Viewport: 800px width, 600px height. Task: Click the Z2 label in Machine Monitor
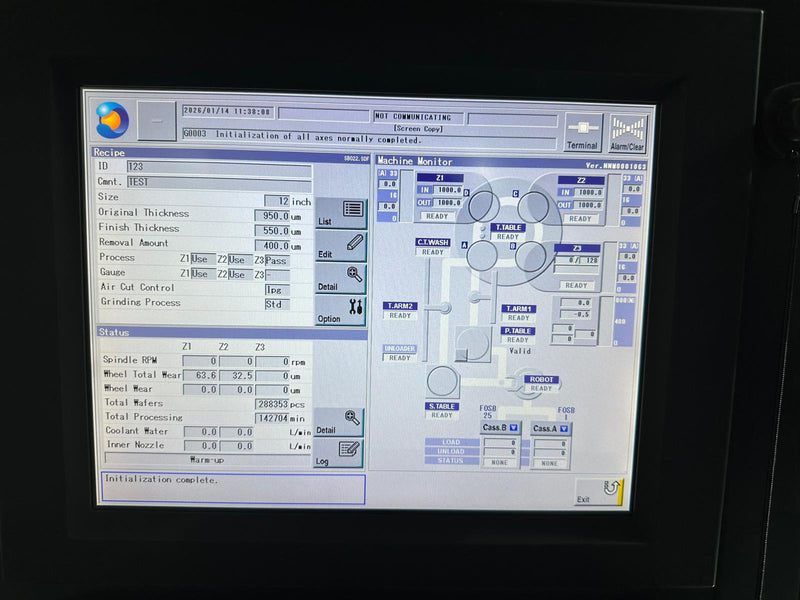(x=581, y=180)
